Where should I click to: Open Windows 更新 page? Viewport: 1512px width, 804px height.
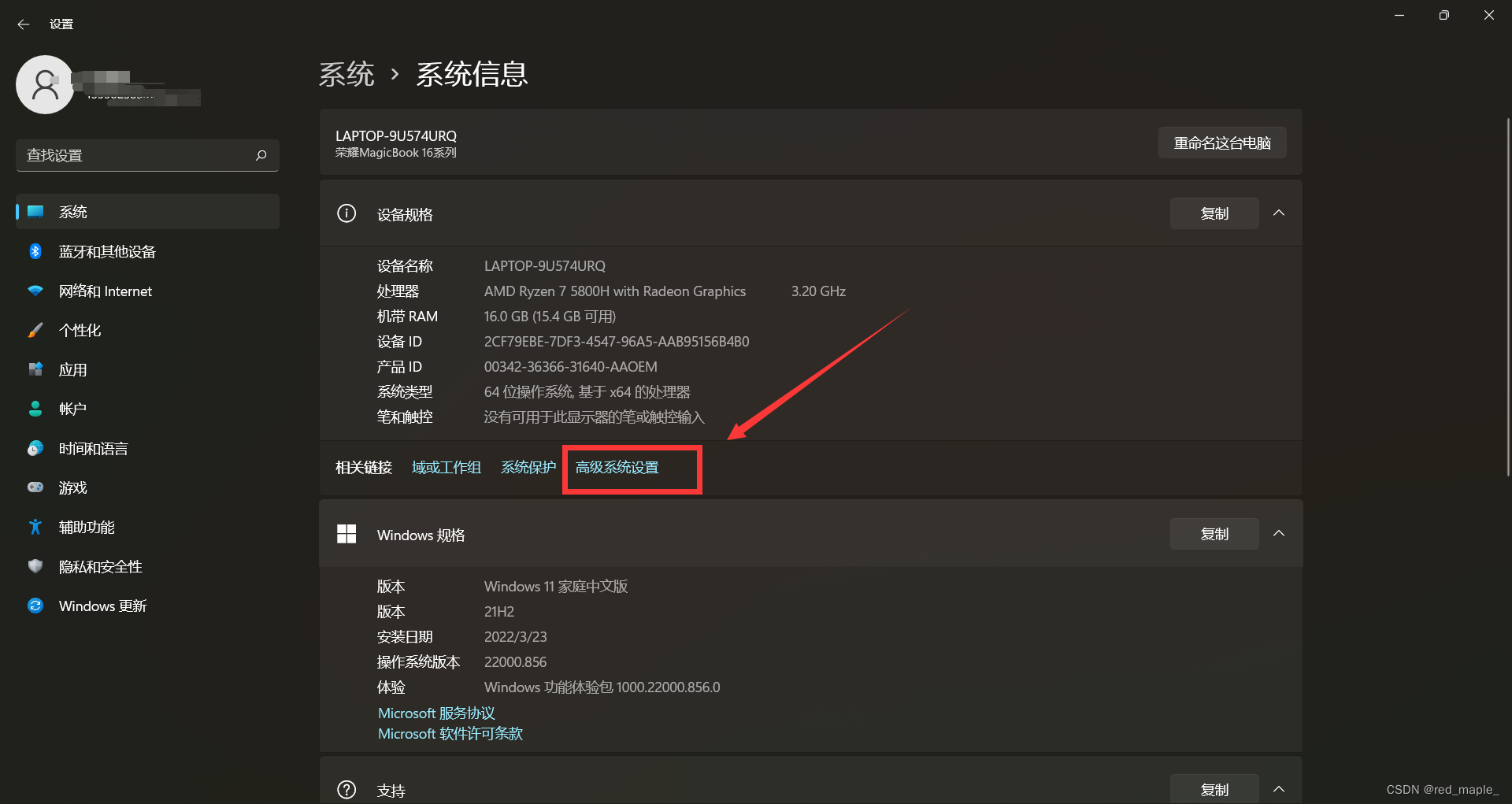(147, 606)
